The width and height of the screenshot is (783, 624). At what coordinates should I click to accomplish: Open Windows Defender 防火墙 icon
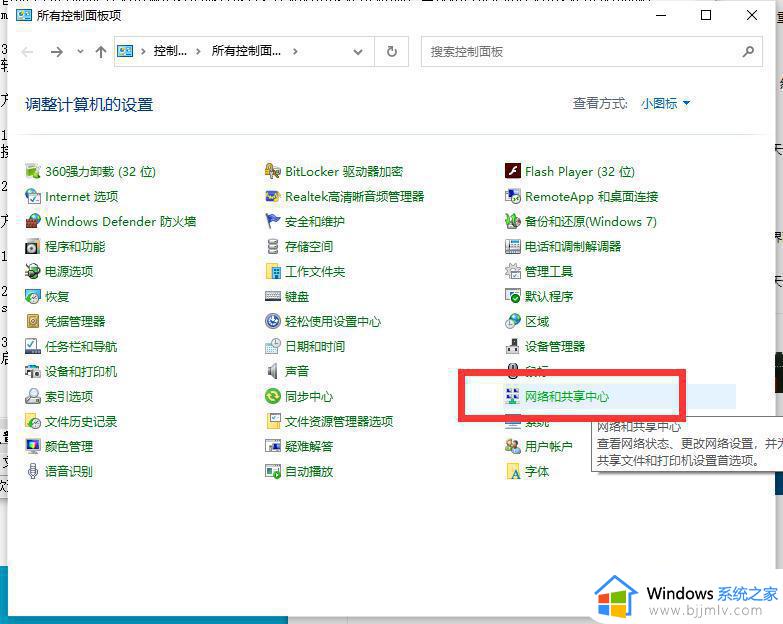pos(32,222)
